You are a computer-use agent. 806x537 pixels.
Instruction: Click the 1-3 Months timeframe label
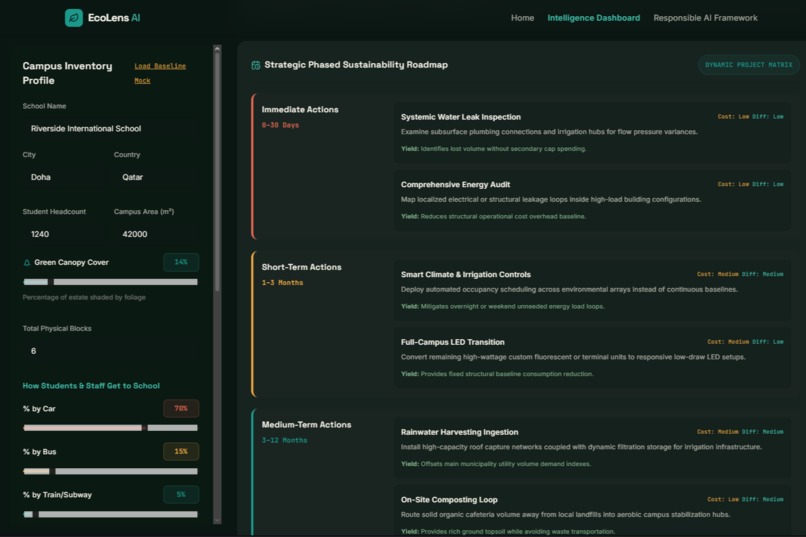(282, 283)
